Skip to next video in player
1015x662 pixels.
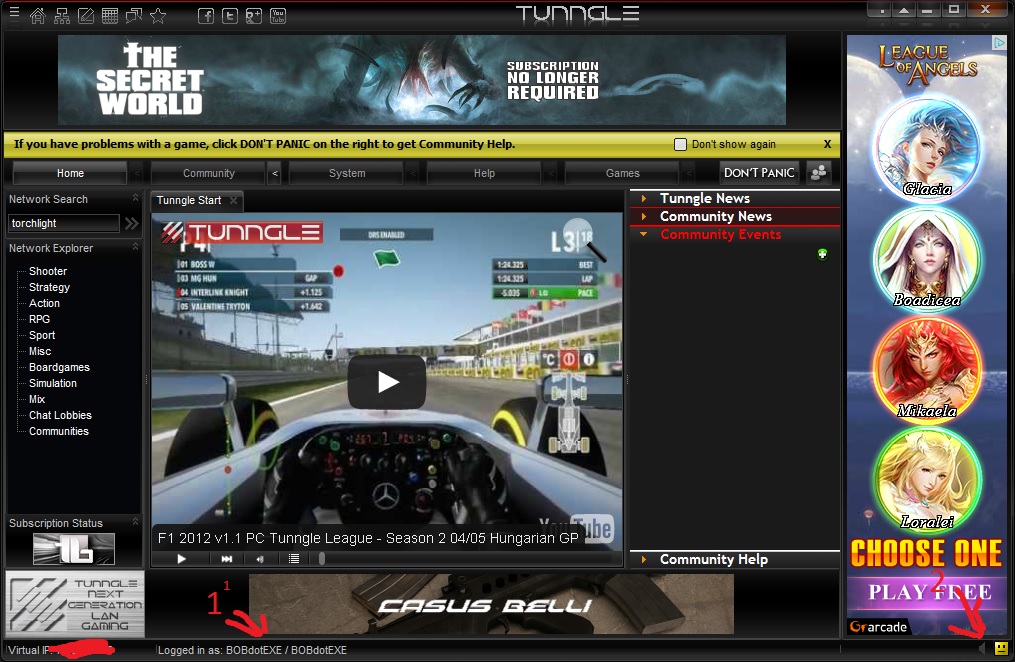tap(227, 558)
